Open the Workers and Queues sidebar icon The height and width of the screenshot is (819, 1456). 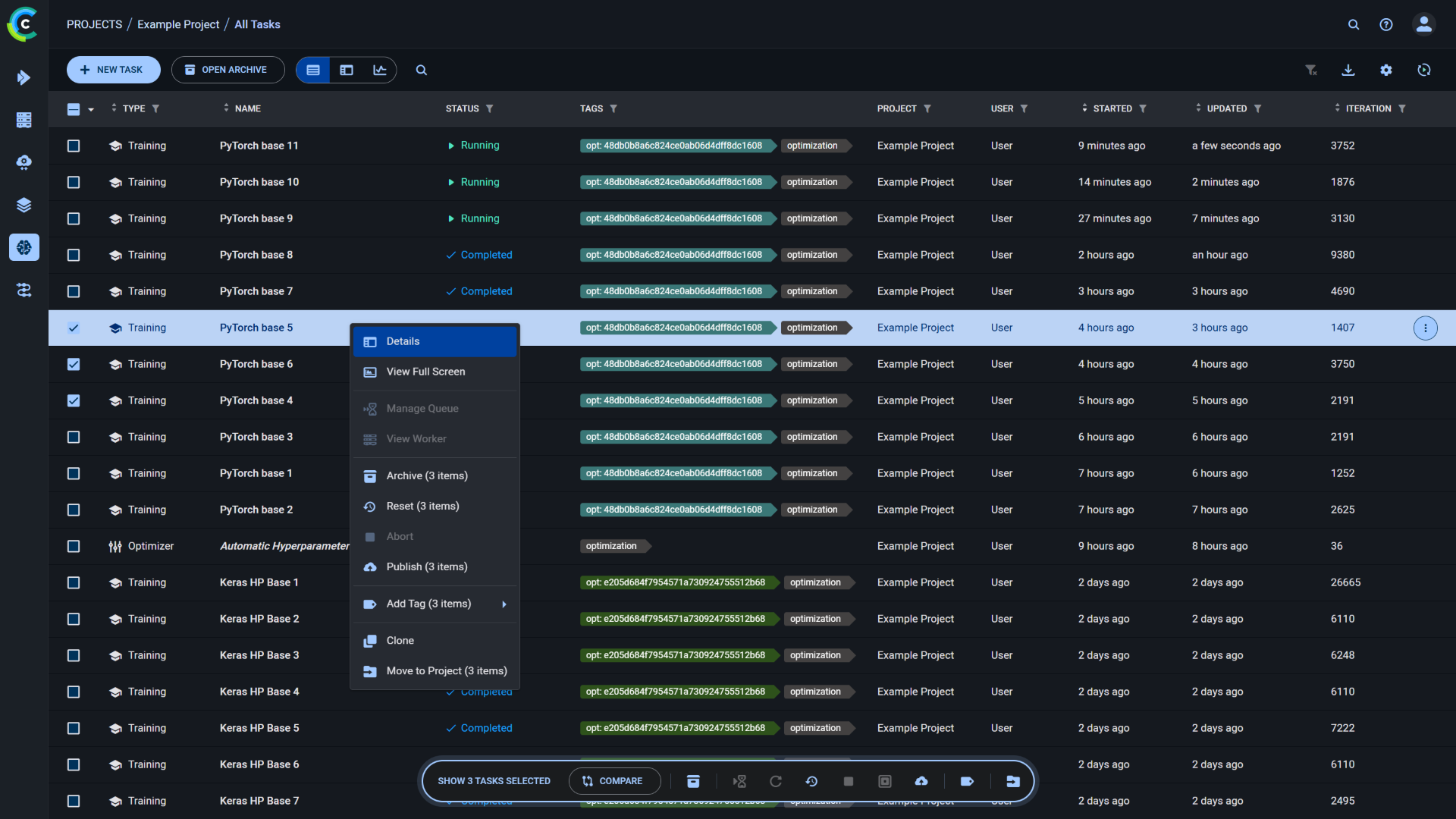click(24, 290)
